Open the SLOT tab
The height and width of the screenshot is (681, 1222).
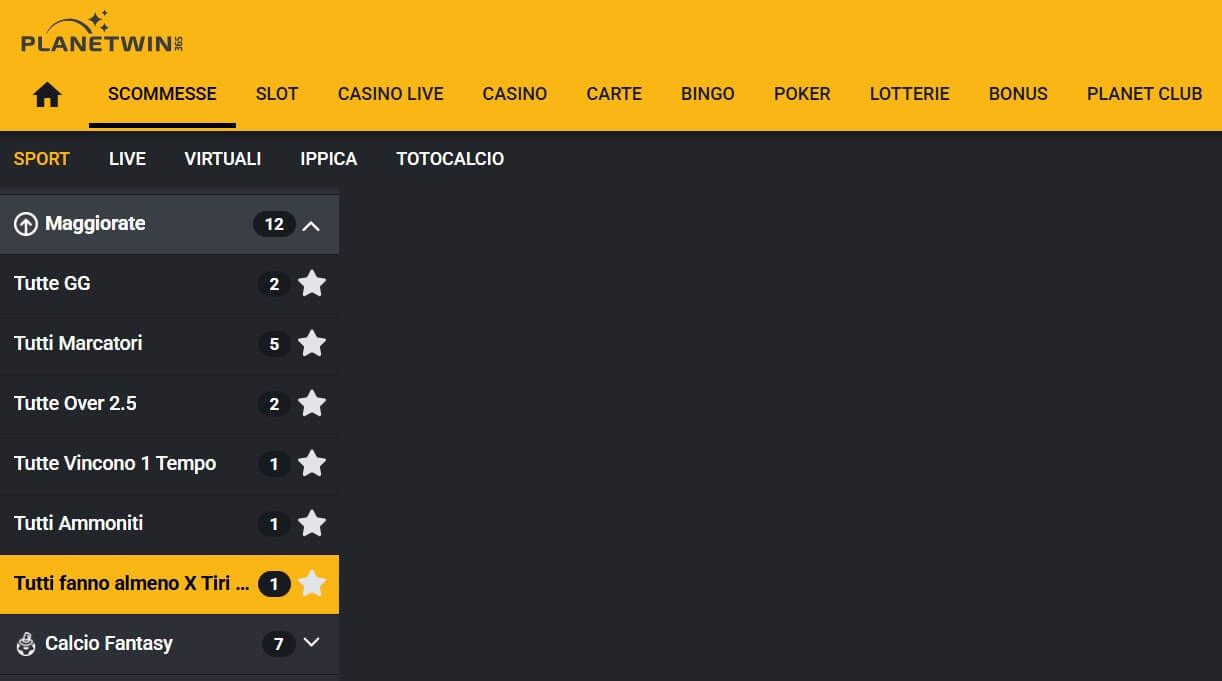(x=277, y=94)
